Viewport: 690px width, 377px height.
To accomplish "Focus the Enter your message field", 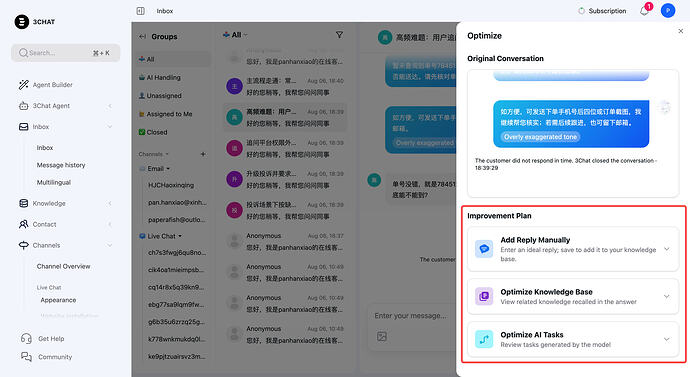I will coord(410,316).
